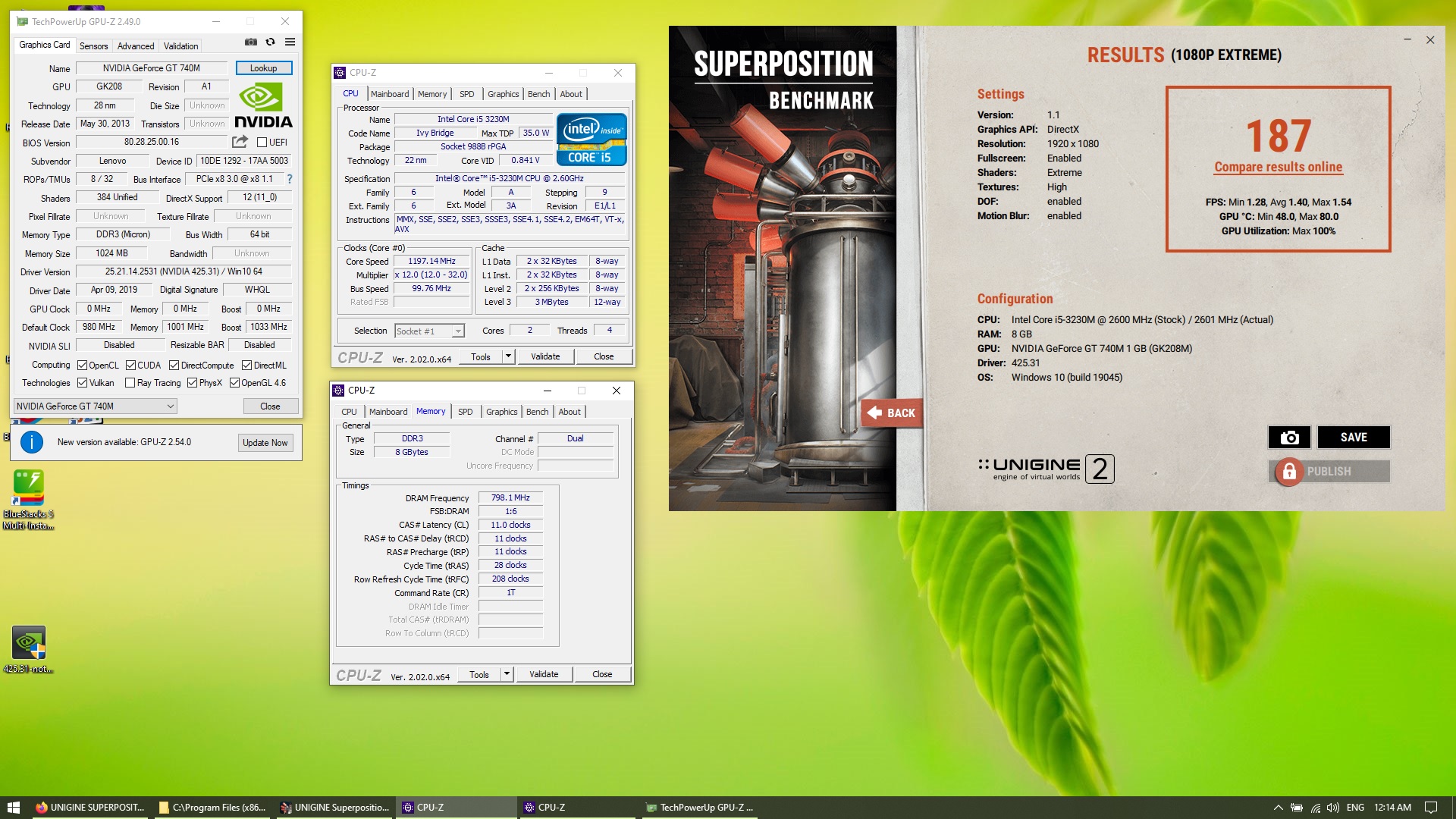Click GPU-Z screenshot camera icon
Viewport: 1456px width, 819px height.
coord(251,42)
